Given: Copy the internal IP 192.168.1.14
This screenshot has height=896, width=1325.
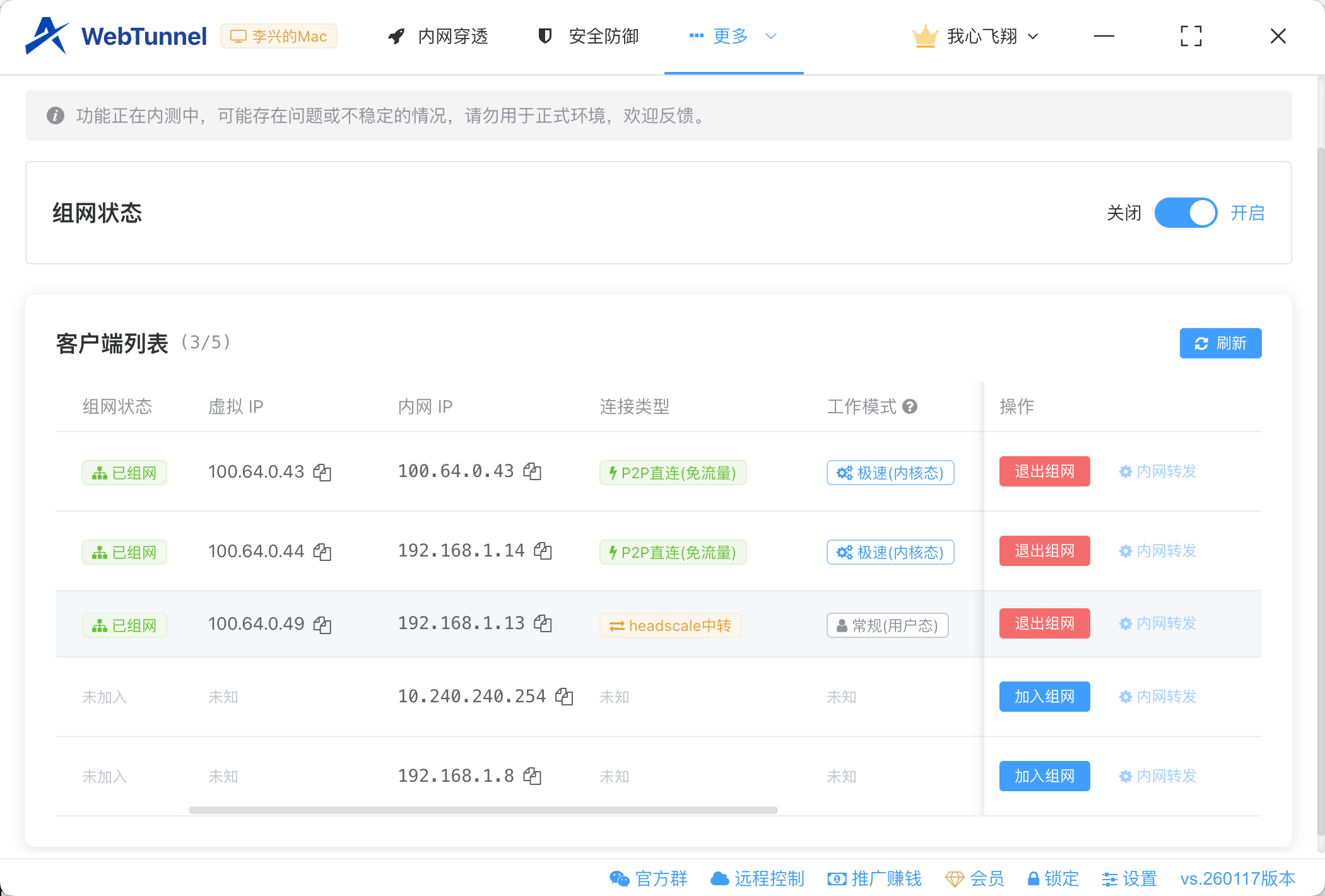Looking at the screenshot, I should [x=544, y=551].
